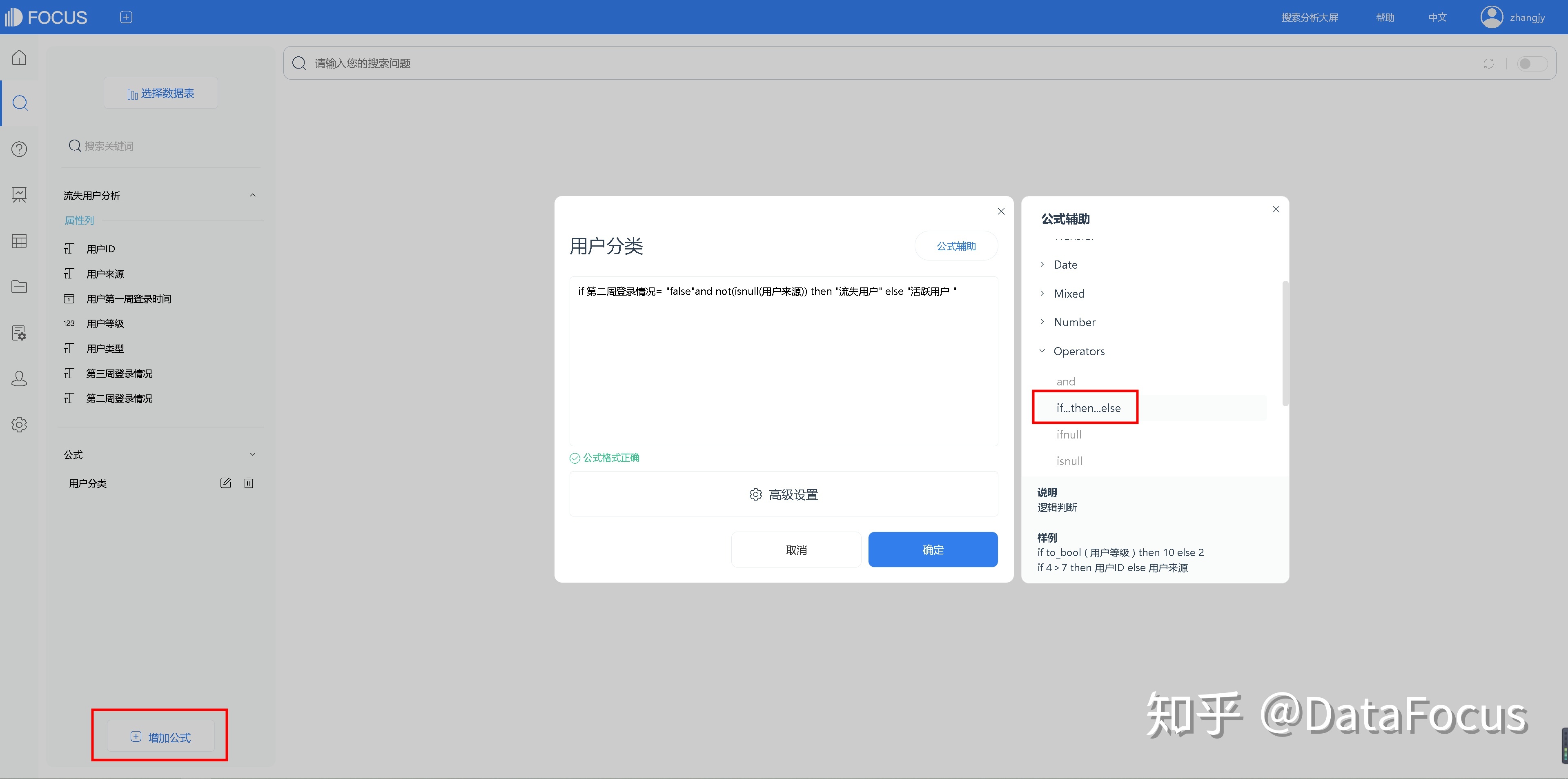Viewport: 1568px width, 779px height.
Task: Select the 'and' operator
Action: 1065,382
